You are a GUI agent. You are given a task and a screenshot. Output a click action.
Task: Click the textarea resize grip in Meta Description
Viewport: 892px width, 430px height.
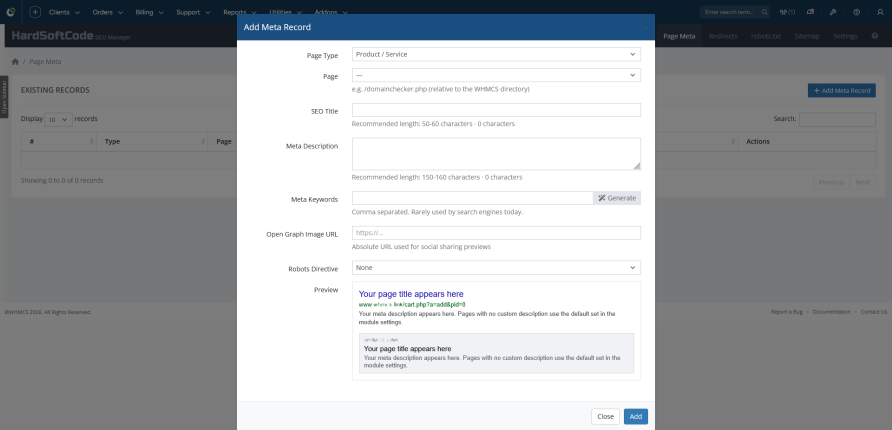[x=637, y=166]
